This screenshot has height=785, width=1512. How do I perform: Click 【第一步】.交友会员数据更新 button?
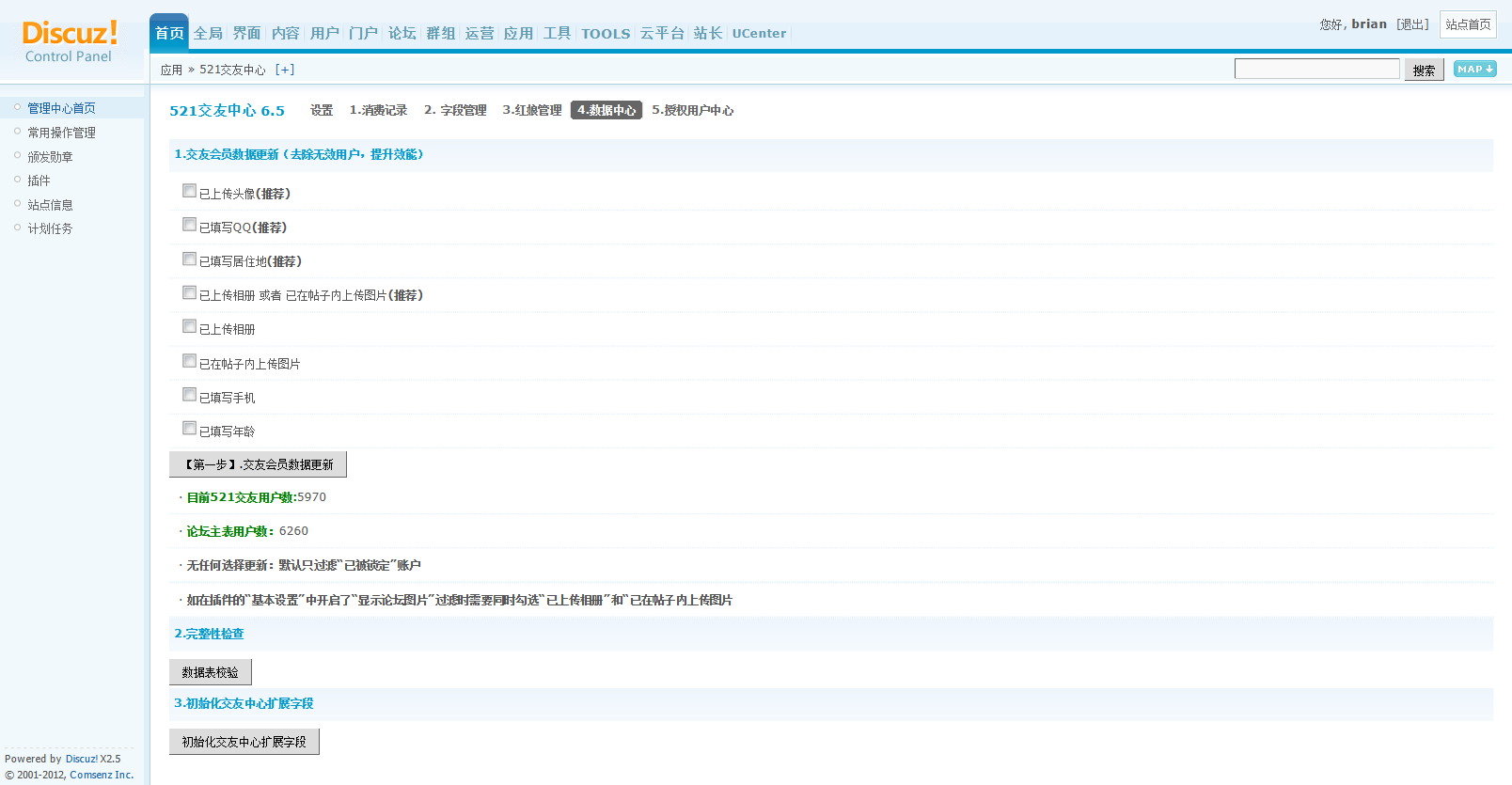tap(258, 464)
